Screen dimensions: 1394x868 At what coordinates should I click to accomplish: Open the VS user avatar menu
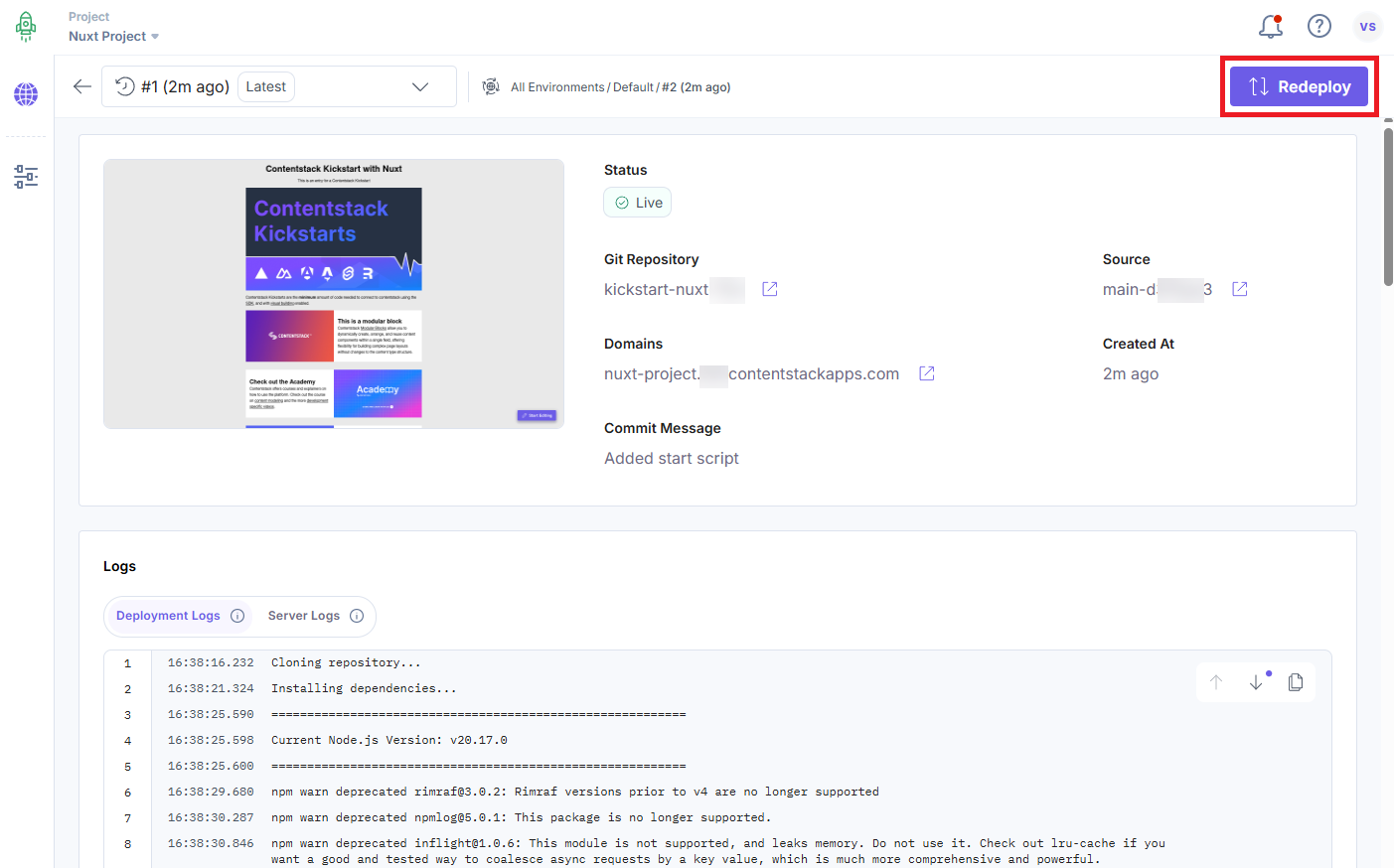(x=1368, y=26)
